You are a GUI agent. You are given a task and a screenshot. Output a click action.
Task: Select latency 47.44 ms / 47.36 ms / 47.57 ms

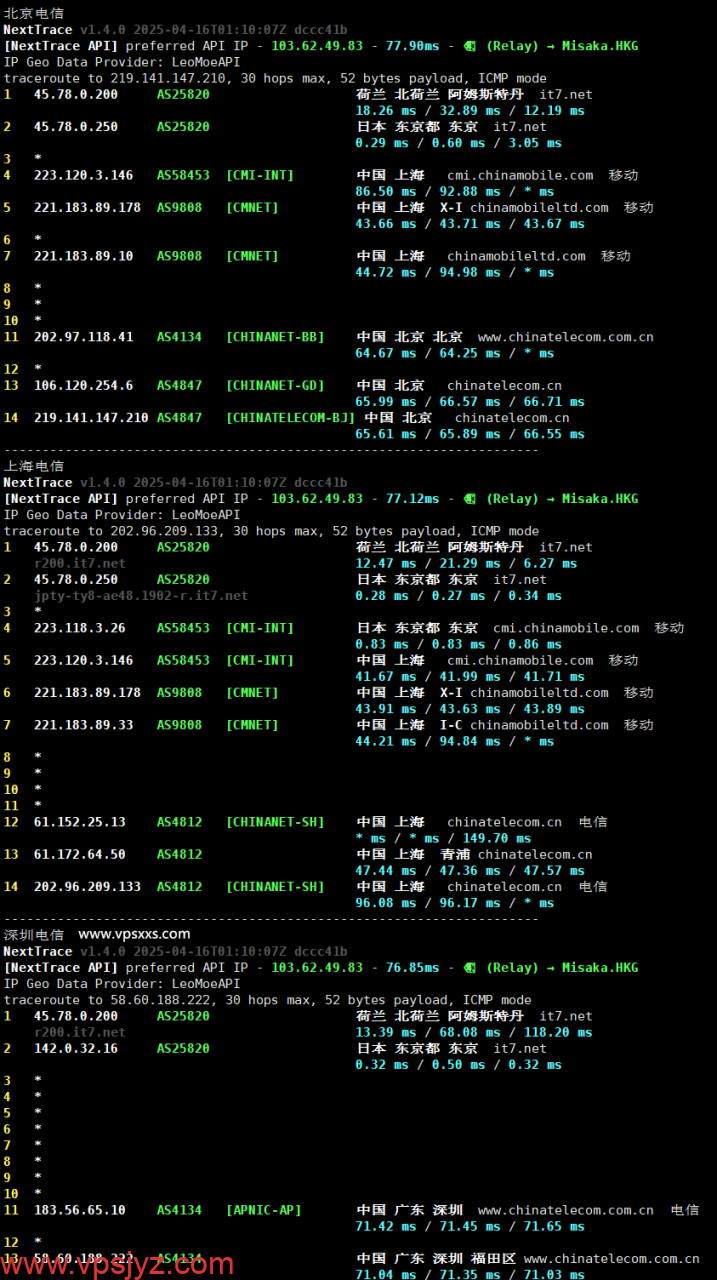click(470, 870)
